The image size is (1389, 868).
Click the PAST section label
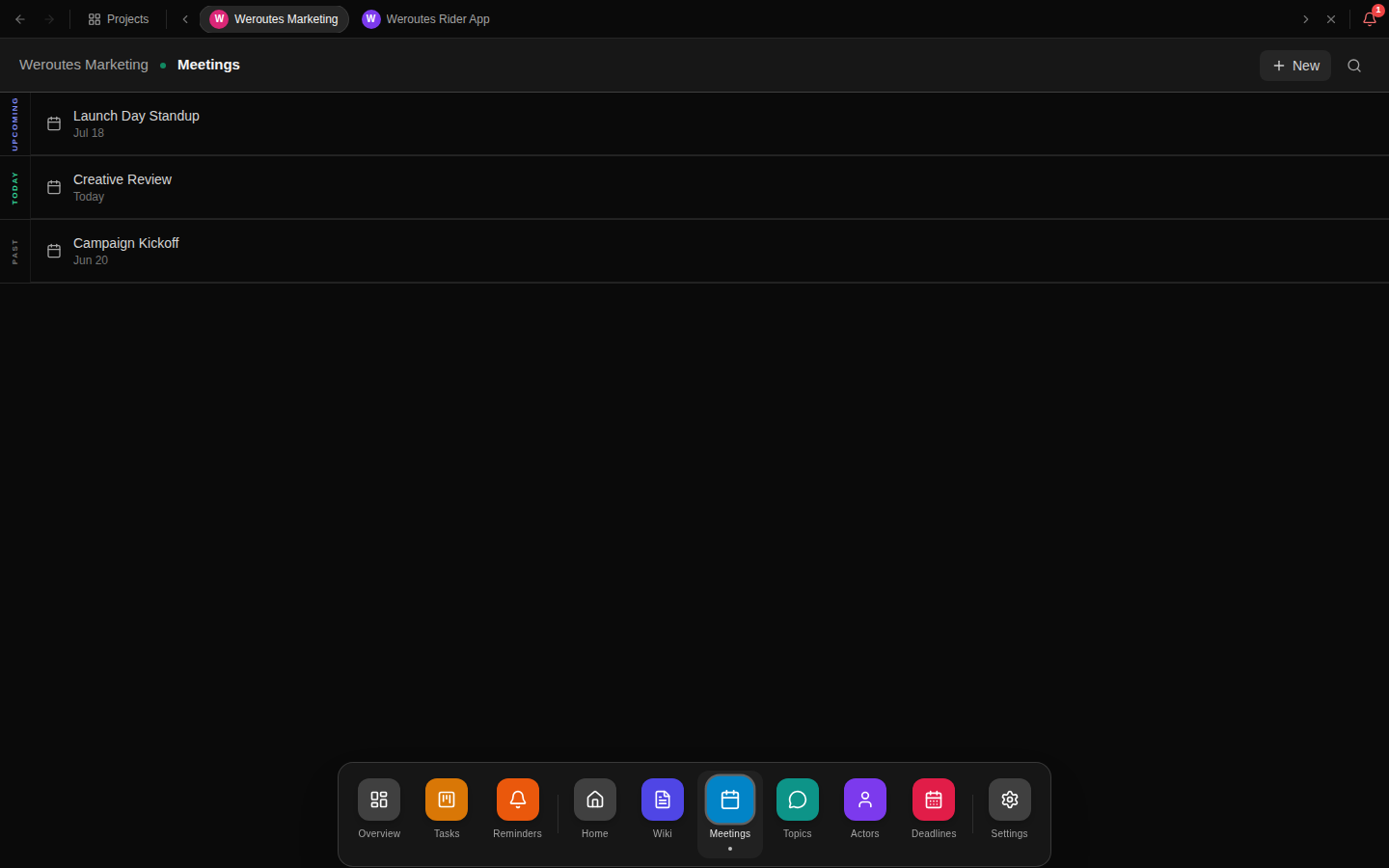[x=14, y=251]
